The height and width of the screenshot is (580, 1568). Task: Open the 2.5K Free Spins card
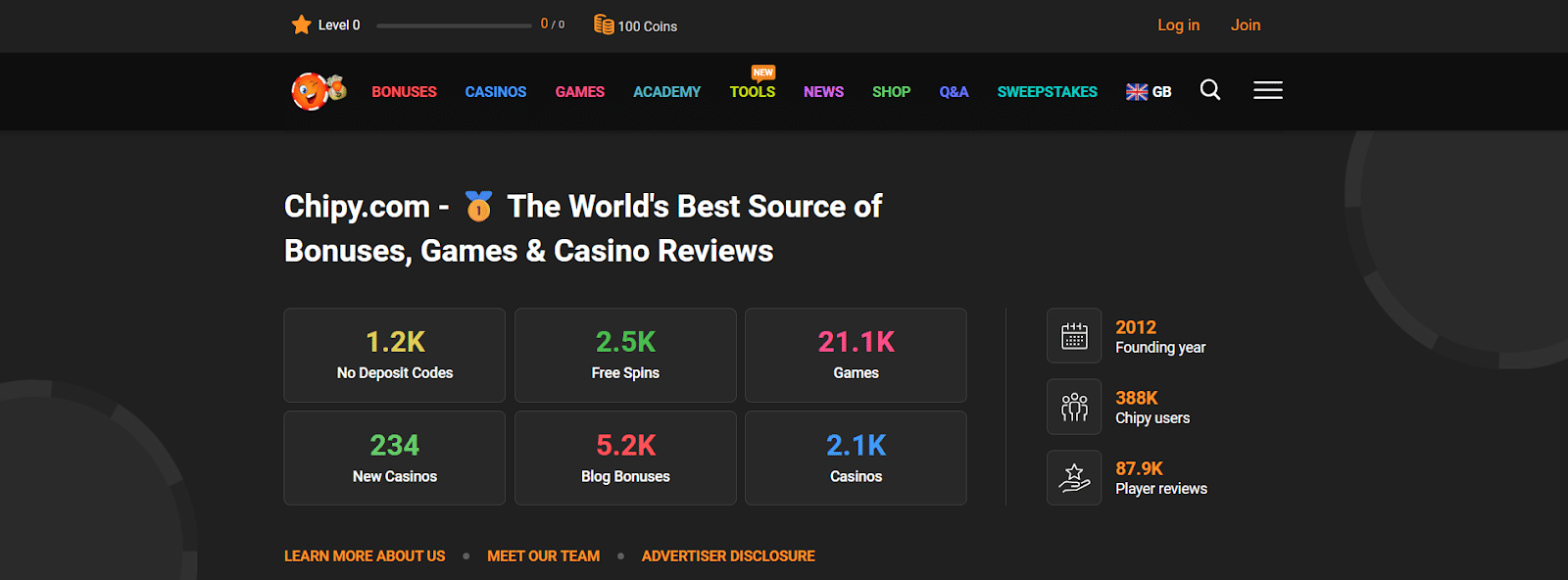point(625,356)
